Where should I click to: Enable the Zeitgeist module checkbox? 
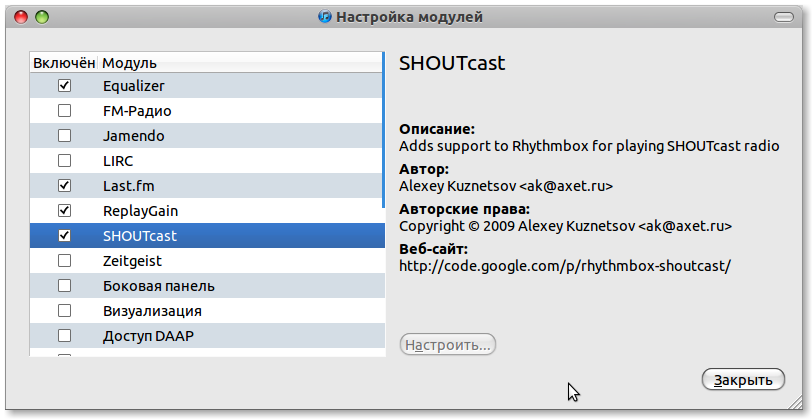[x=64, y=261]
